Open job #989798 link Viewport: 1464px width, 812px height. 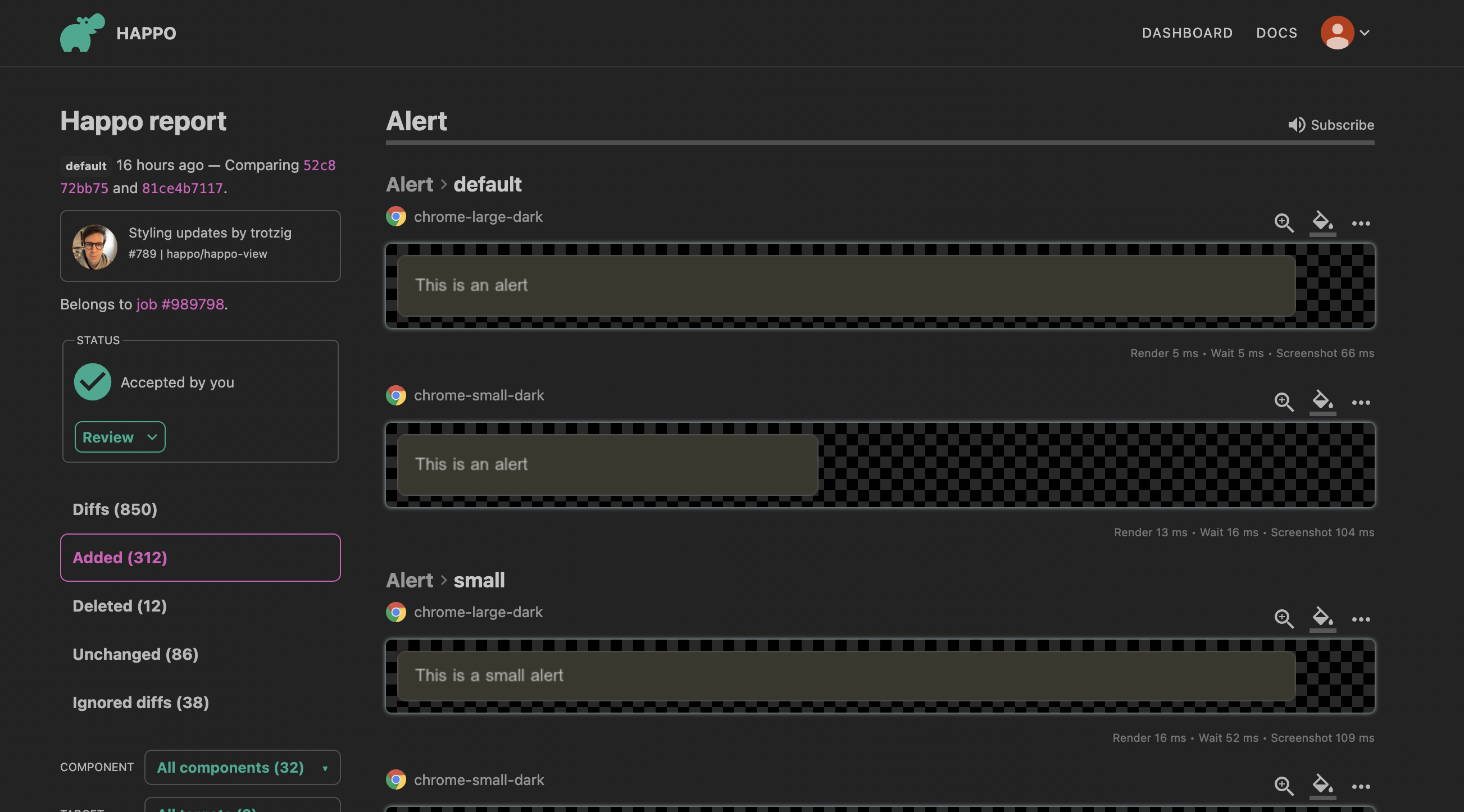(180, 304)
